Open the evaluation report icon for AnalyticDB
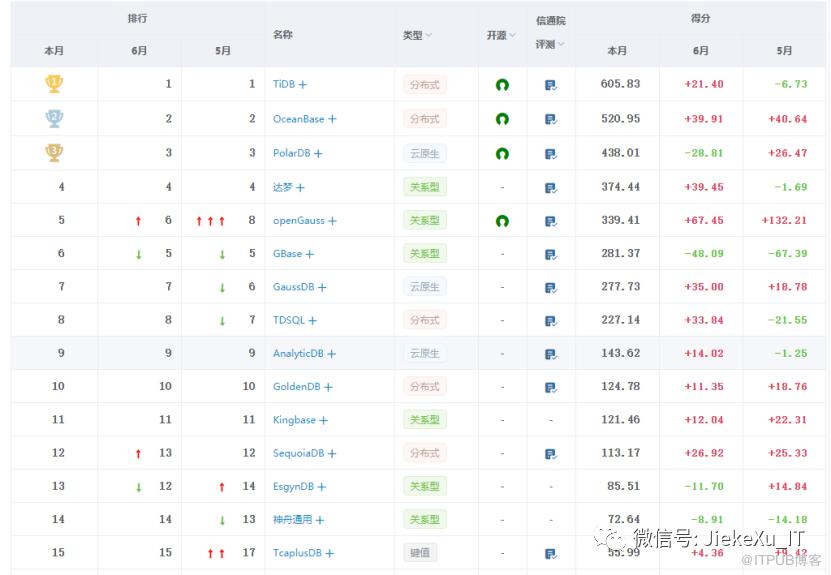The height and width of the screenshot is (575, 831). pyautogui.click(x=551, y=354)
